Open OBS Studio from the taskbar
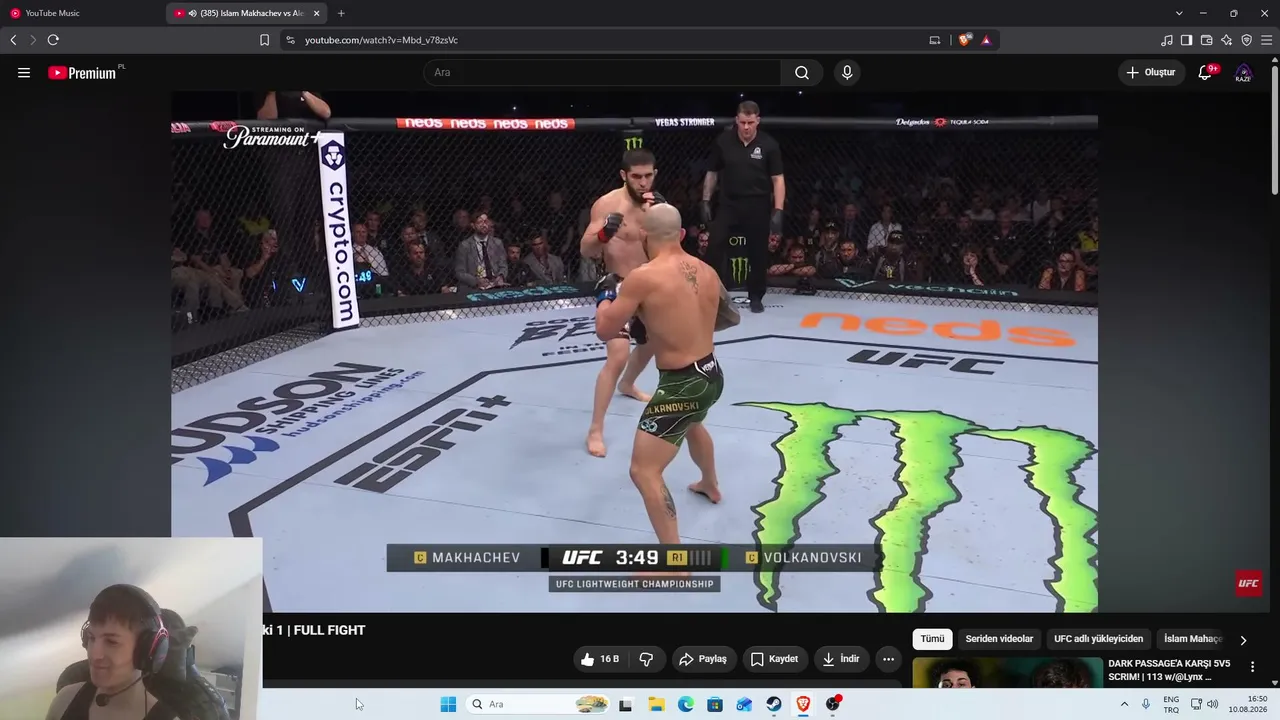This screenshot has height=720, width=1280. pyautogui.click(x=833, y=704)
